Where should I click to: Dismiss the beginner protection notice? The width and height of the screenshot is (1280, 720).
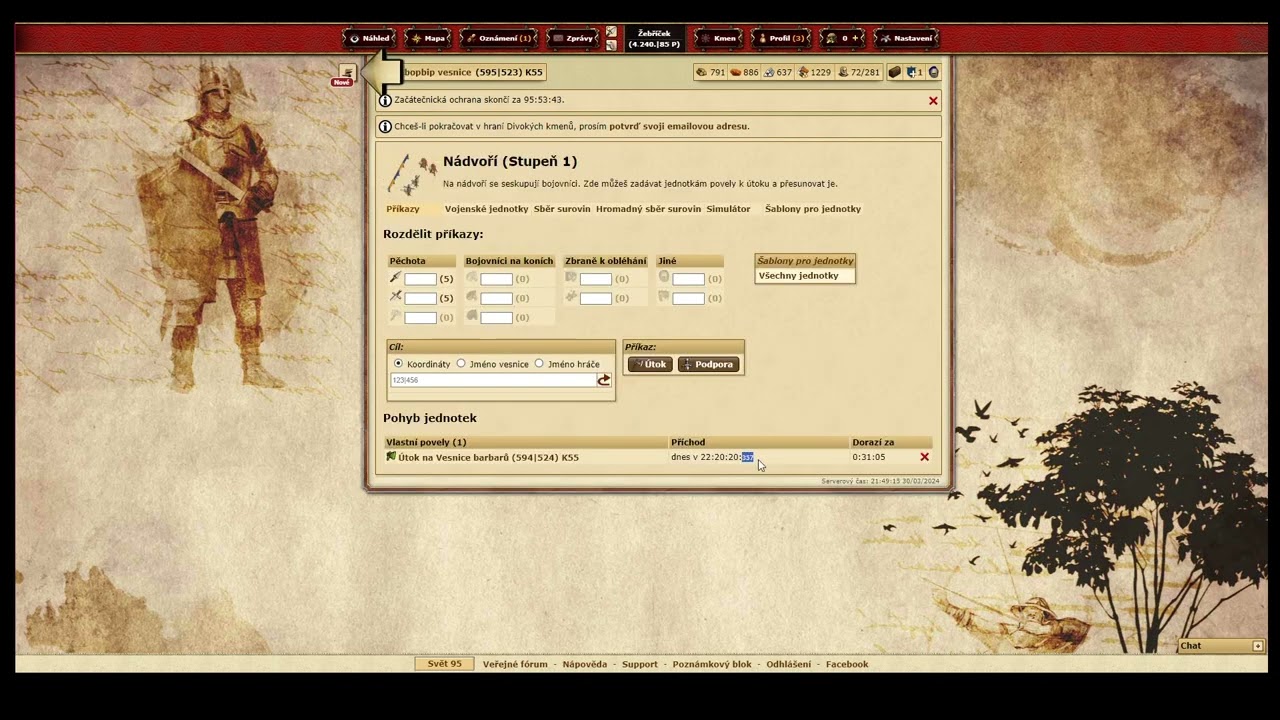click(933, 101)
